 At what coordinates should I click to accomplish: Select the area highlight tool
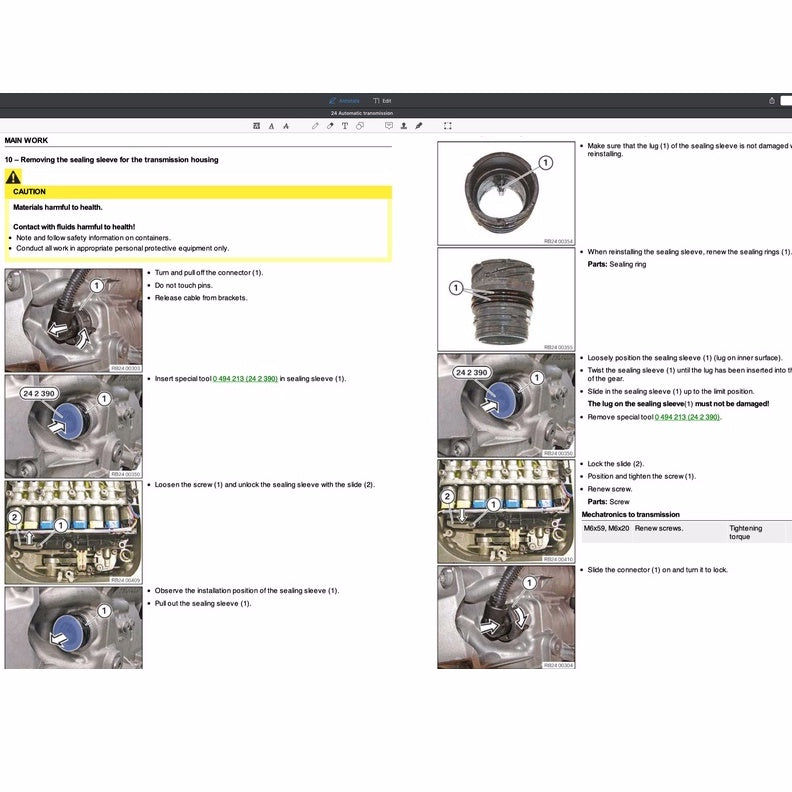[257, 126]
